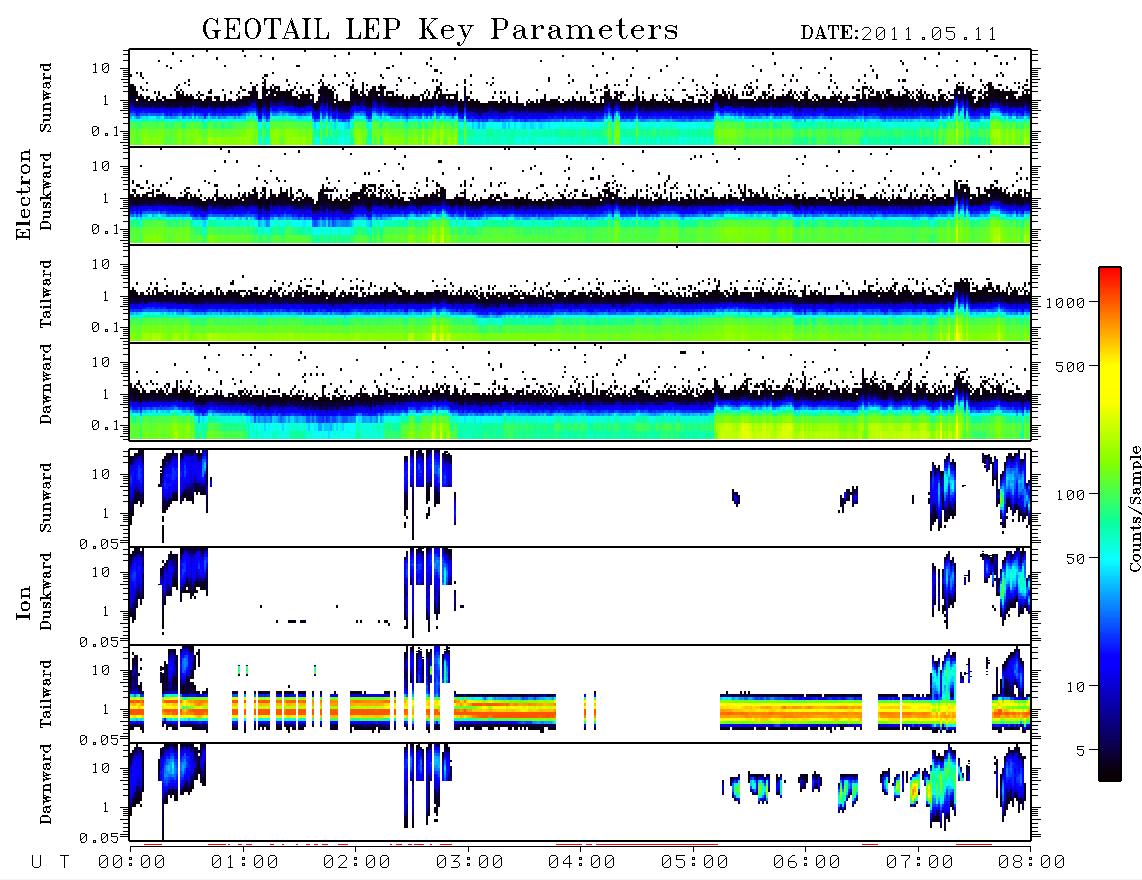
Task: Click the "06:00" time tick label
Action: pyautogui.click(x=807, y=863)
